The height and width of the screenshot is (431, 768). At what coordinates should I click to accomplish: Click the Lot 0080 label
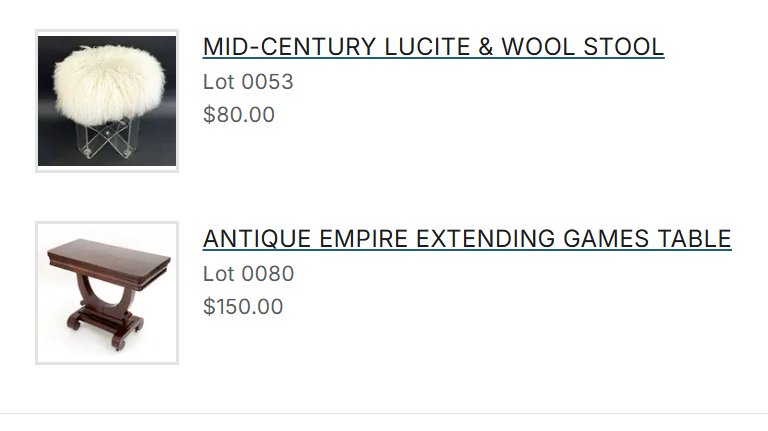click(x=248, y=274)
